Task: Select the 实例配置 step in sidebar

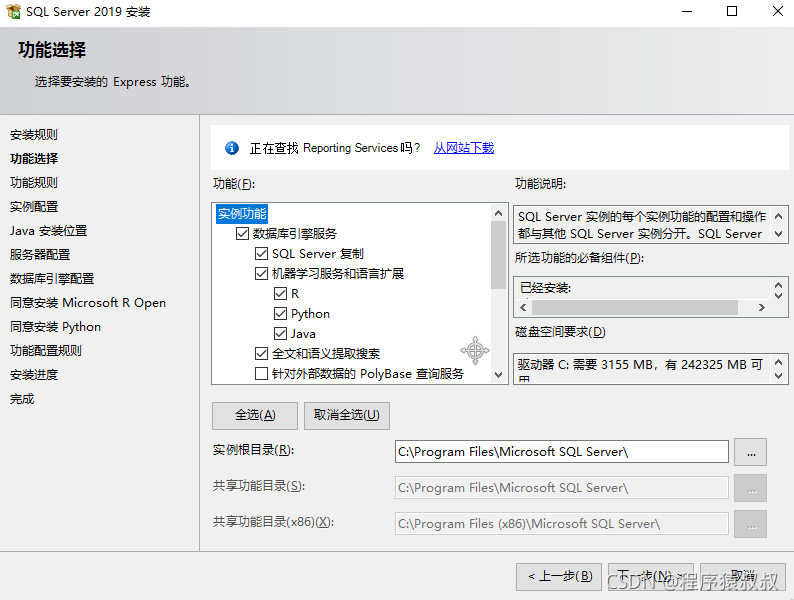Action: click(x=33, y=207)
